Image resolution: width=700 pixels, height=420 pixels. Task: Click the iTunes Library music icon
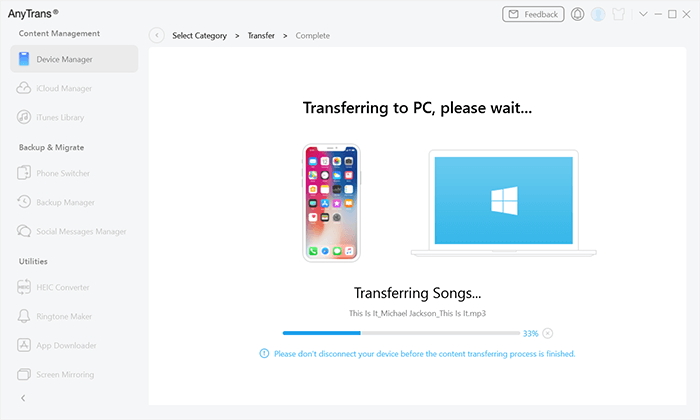click(x=24, y=117)
